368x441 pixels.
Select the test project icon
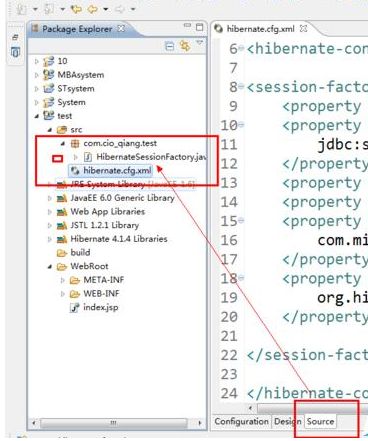click(x=48, y=116)
